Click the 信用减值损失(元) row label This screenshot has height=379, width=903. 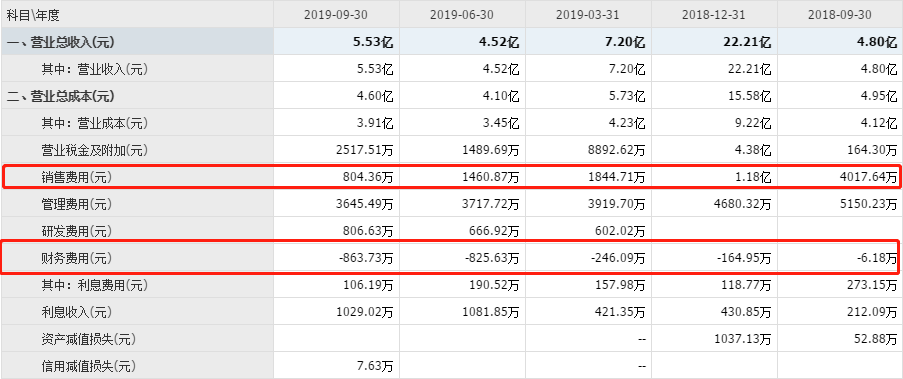coord(88,366)
